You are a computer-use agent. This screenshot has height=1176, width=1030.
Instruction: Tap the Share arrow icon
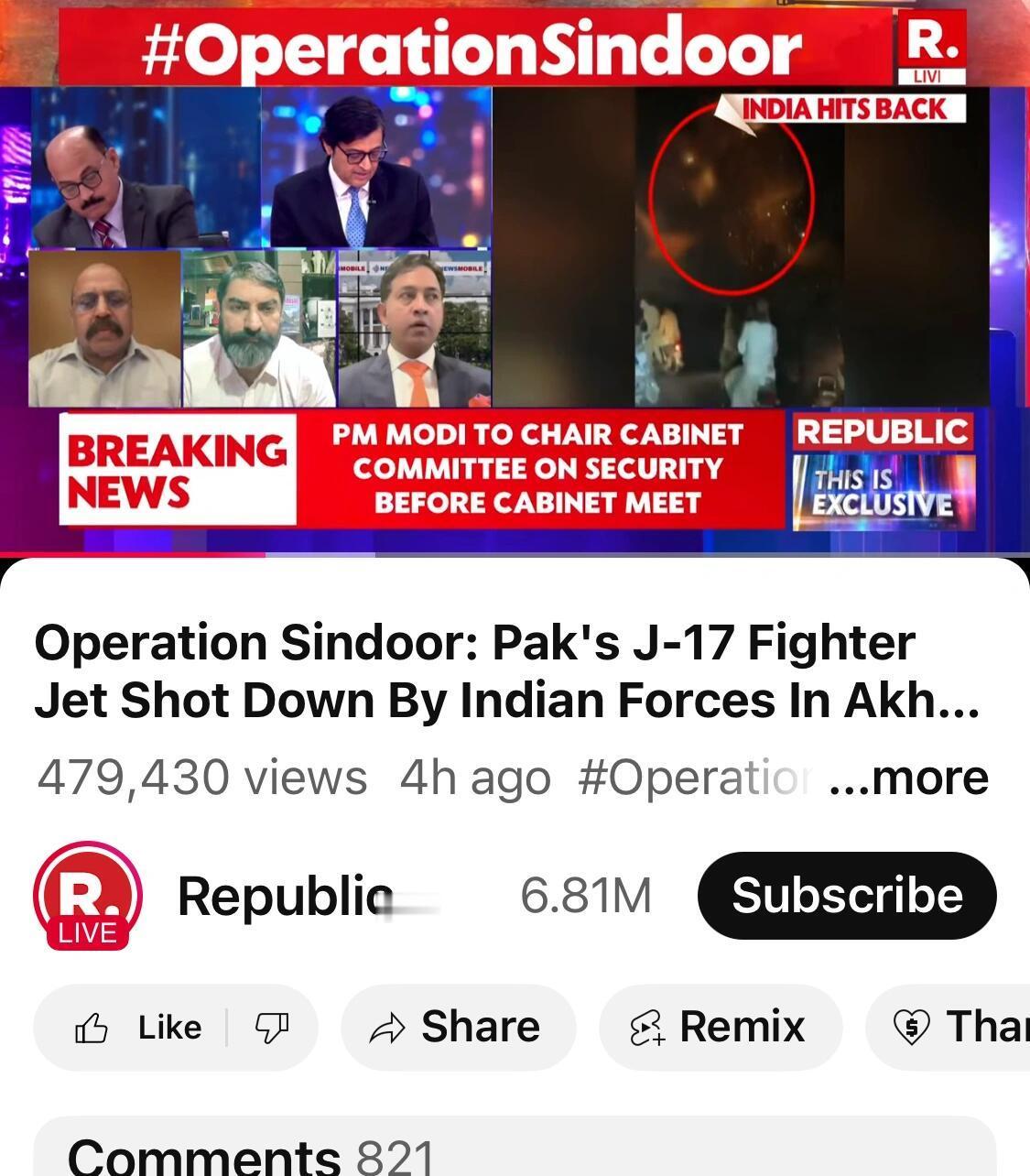[x=387, y=1029]
